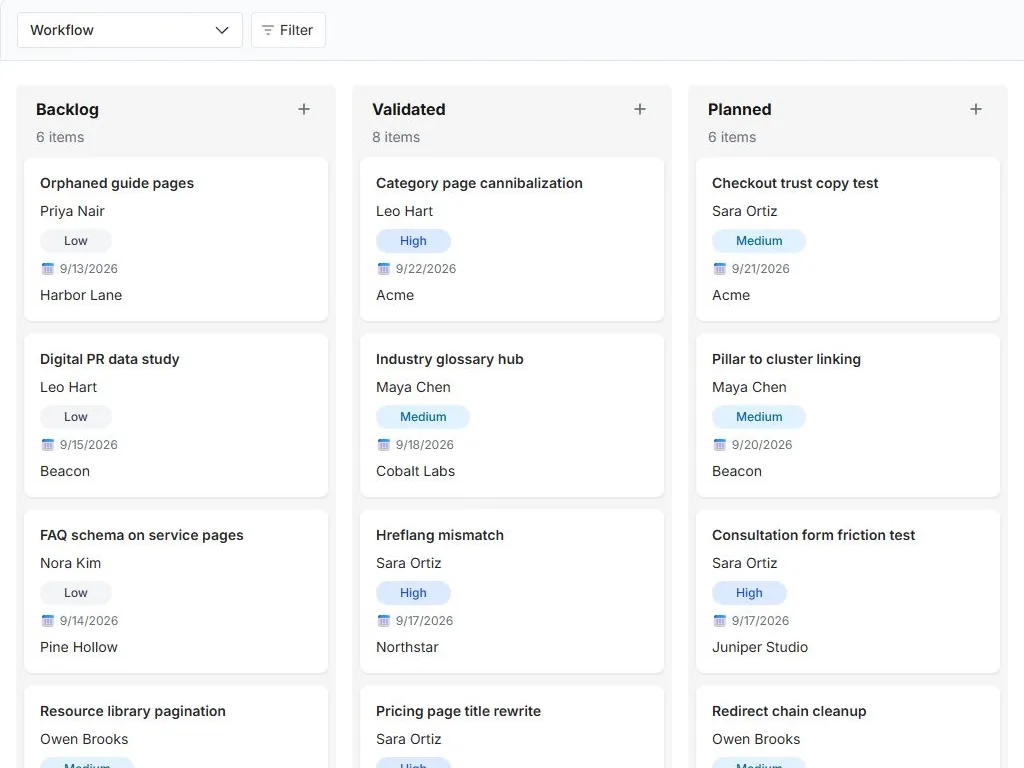Click assignee Nora Kim
Image resolution: width=1024 pixels, height=768 pixels.
[x=71, y=563]
